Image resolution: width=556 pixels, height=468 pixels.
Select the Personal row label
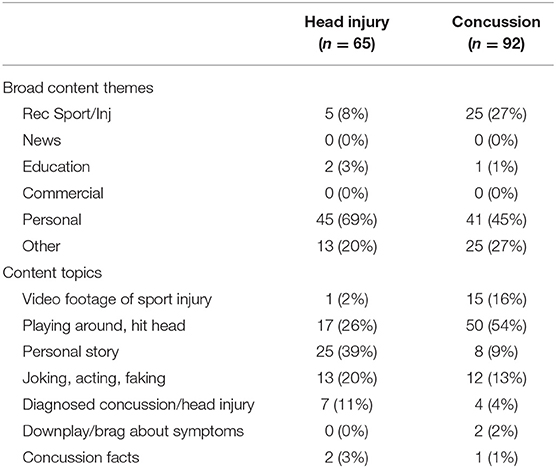[x=52, y=220]
